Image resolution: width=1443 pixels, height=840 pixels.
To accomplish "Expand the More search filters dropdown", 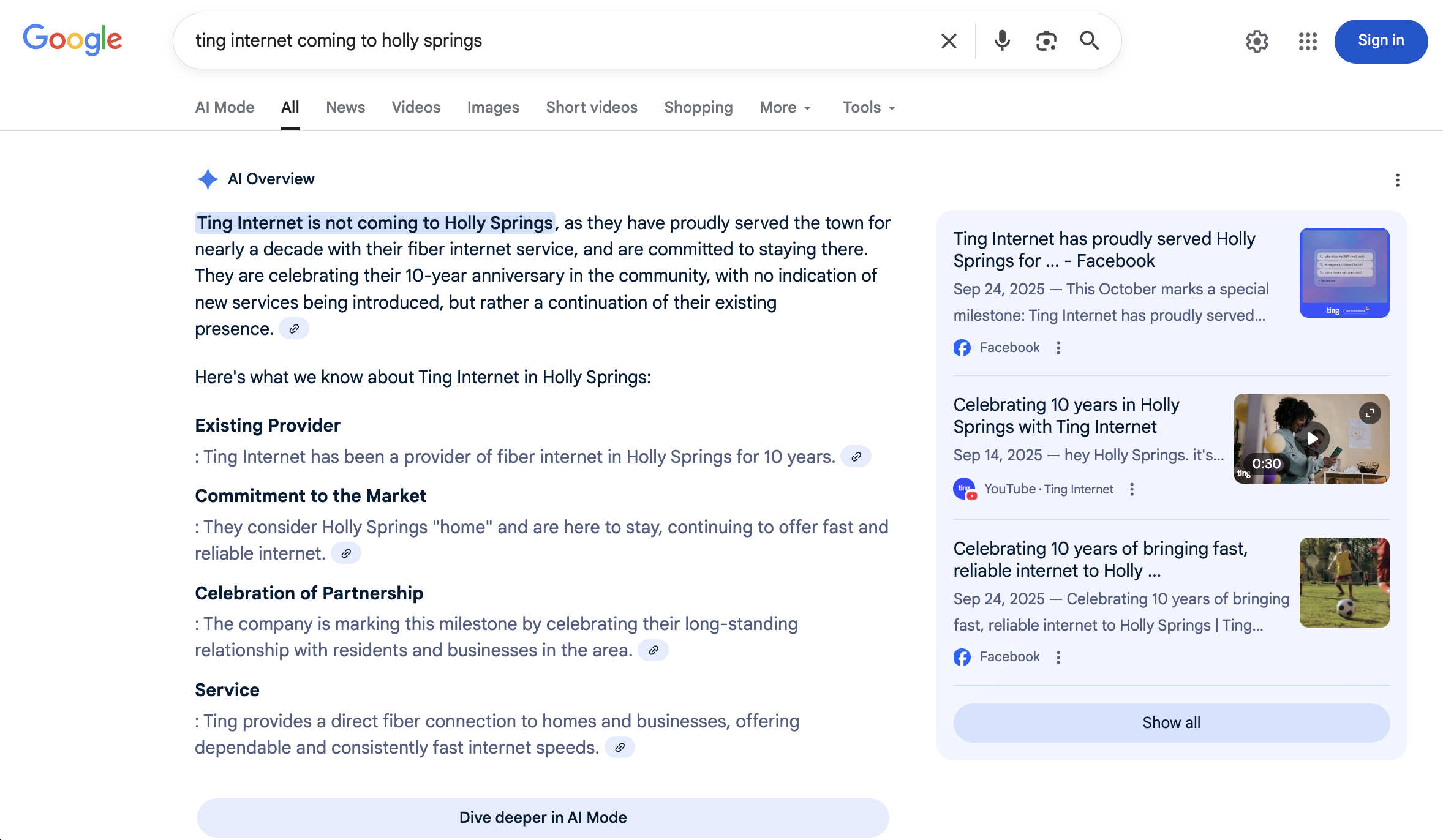I will (x=785, y=108).
